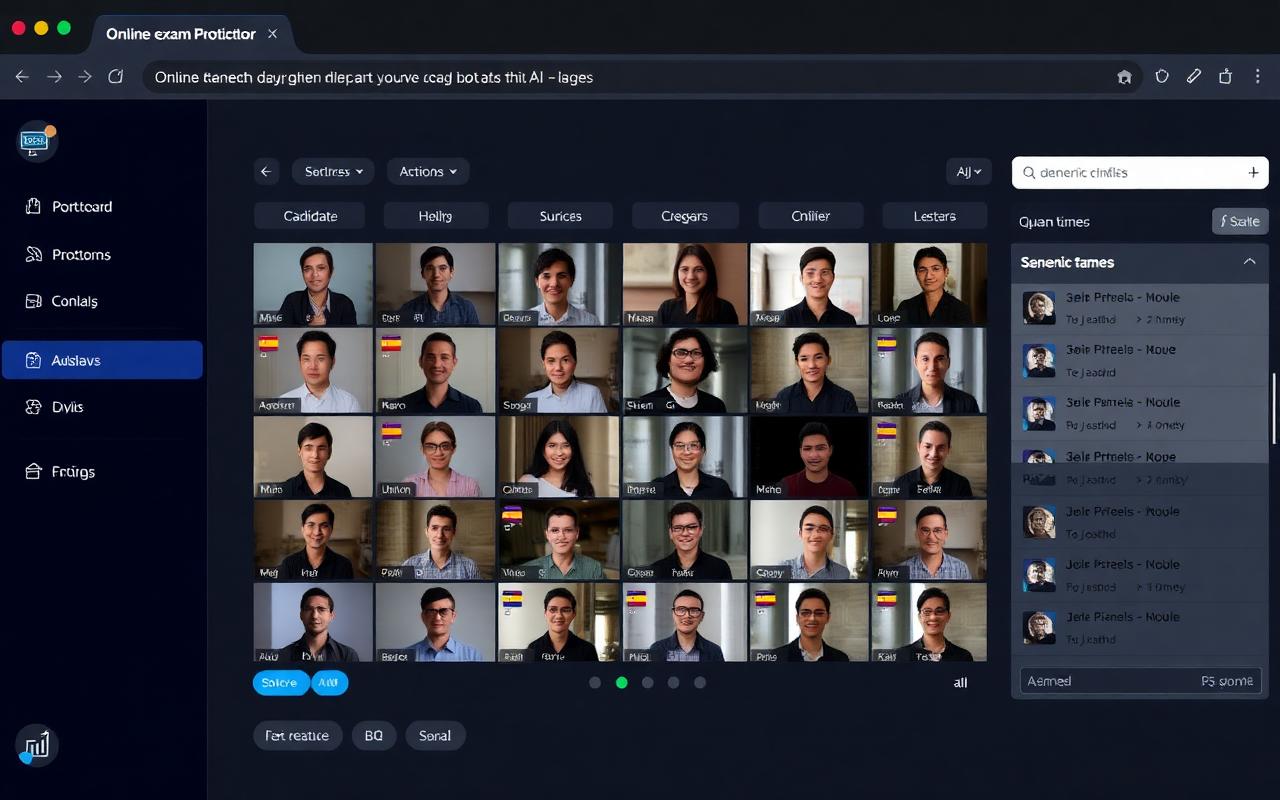
Task: Collapse the Senenic tames section
Action: pos(1249,262)
